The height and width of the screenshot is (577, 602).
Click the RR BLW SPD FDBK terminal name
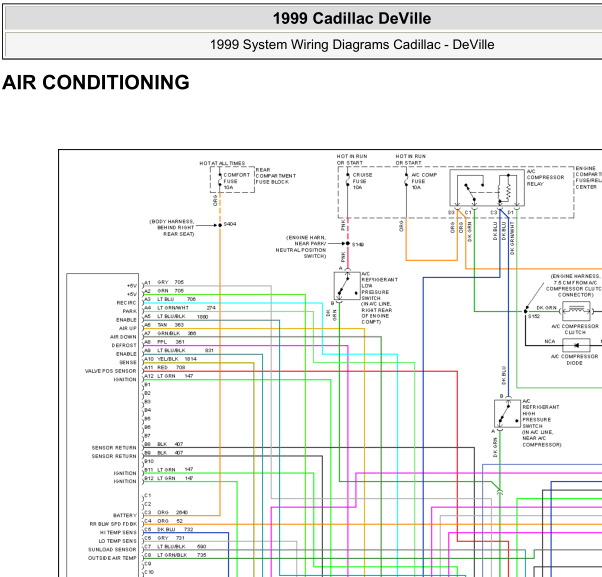tap(113, 524)
